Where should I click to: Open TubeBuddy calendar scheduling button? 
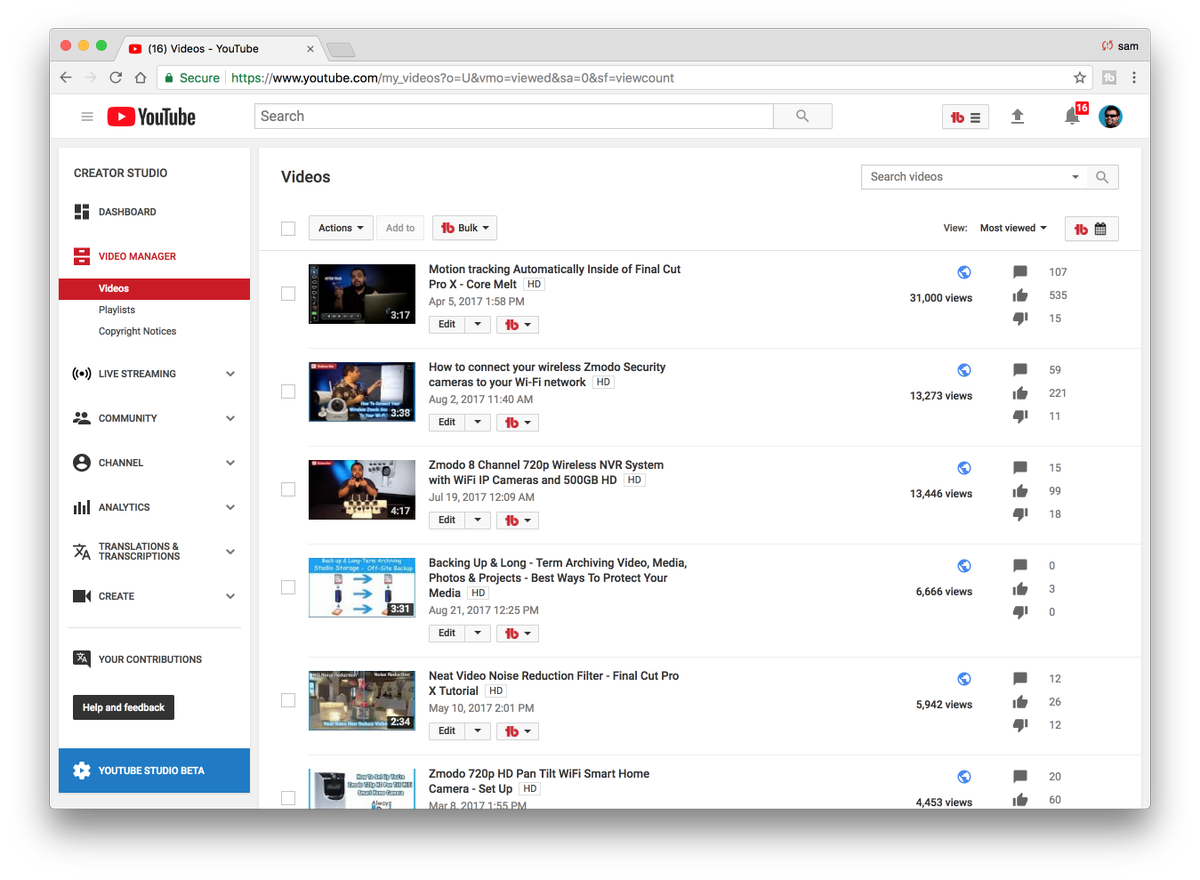1091,229
